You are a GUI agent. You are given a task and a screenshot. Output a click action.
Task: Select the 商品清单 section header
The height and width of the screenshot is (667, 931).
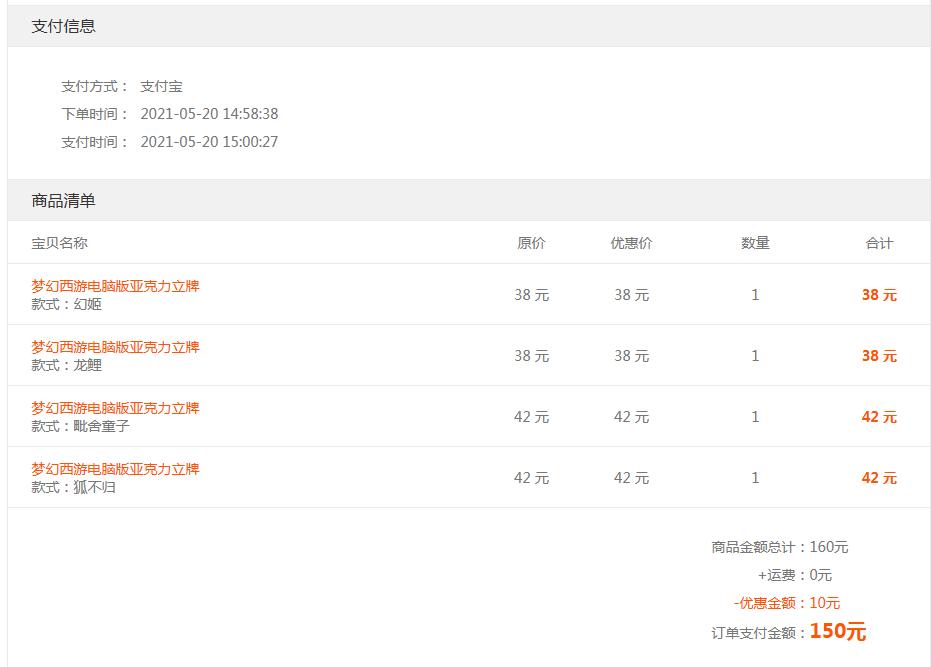point(469,201)
